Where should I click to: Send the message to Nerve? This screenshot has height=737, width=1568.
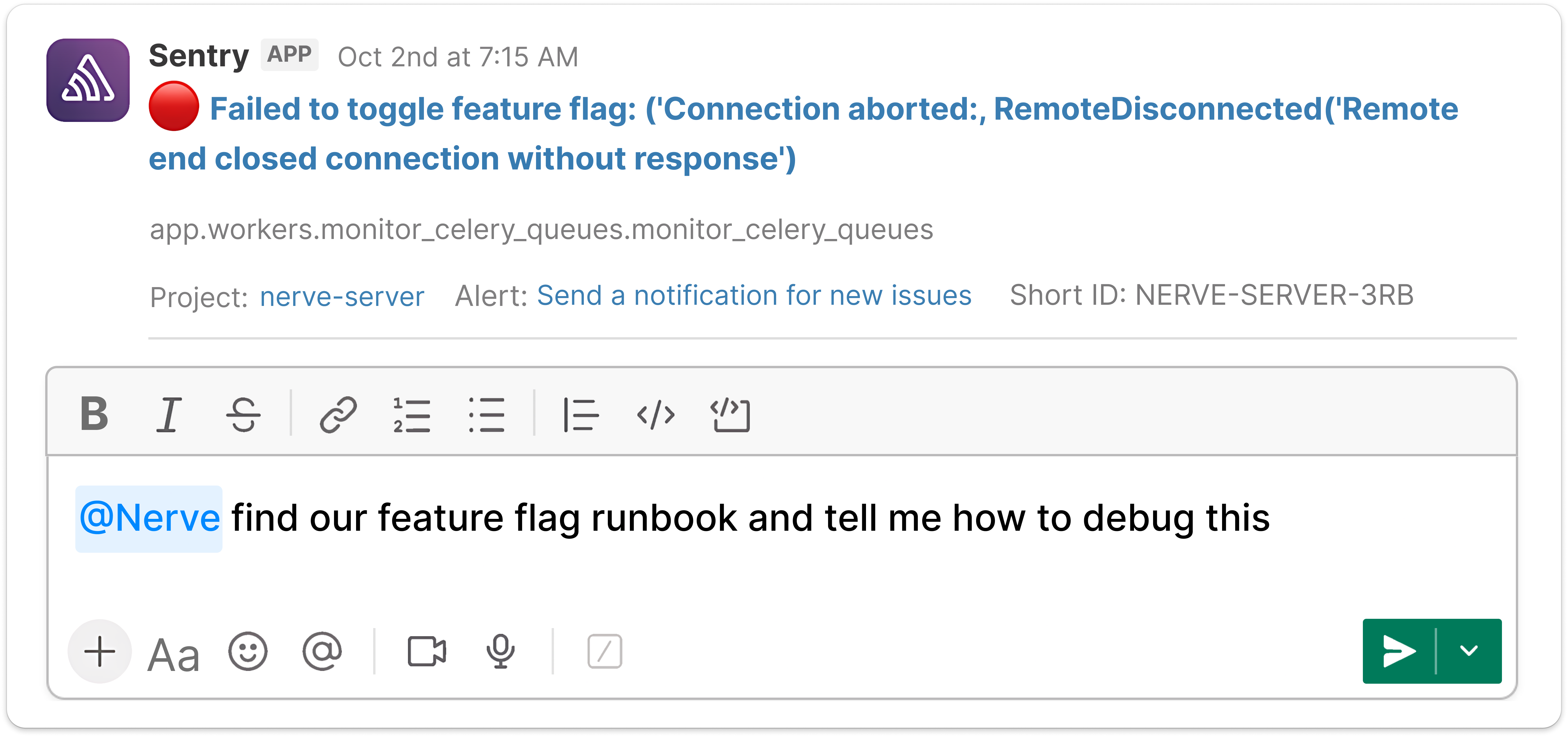[1399, 651]
